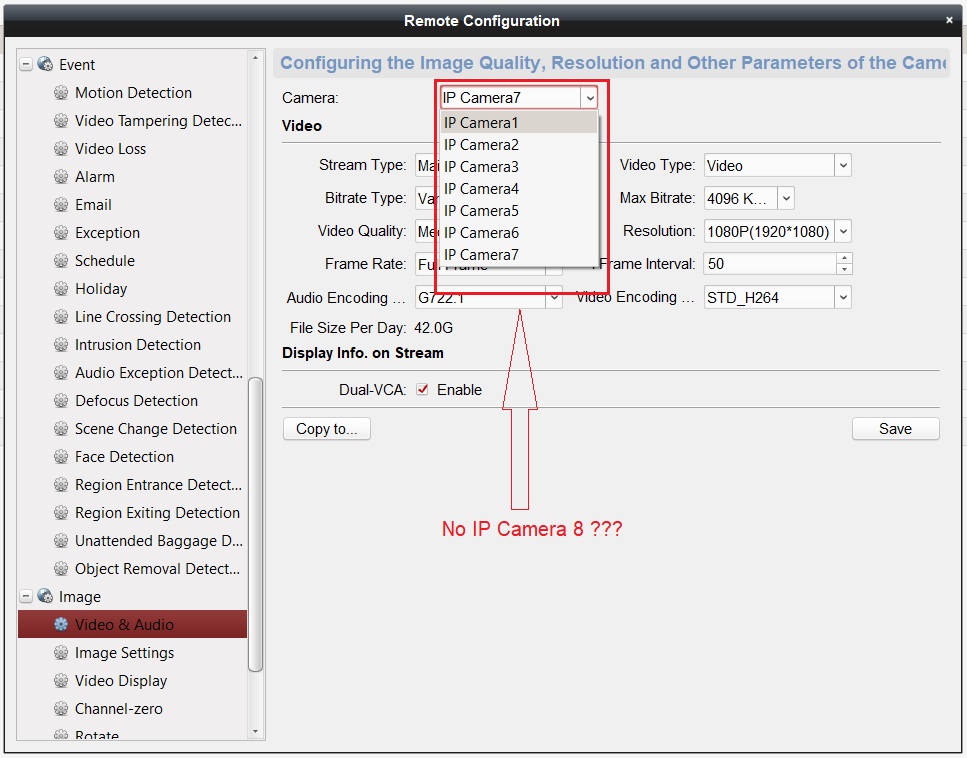Image resolution: width=967 pixels, height=758 pixels.
Task: Click the Copy to... button
Action: pos(326,429)
